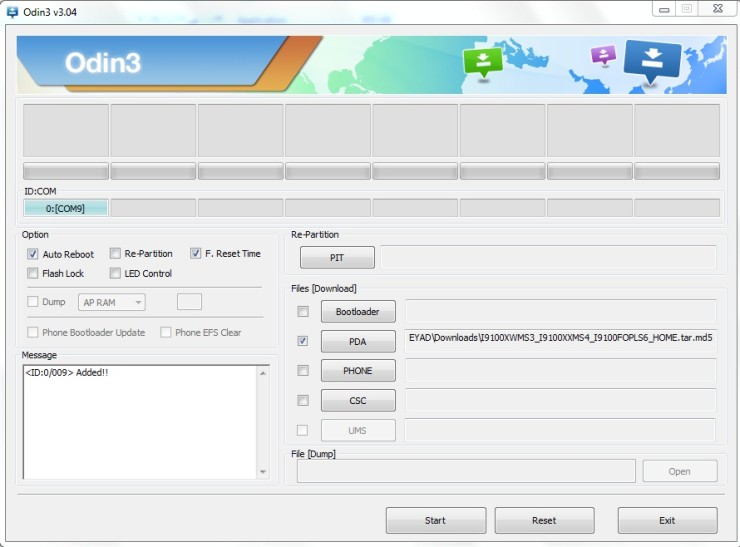Click the Exit button
The image size is (740, 547).
tap(667, 521)
